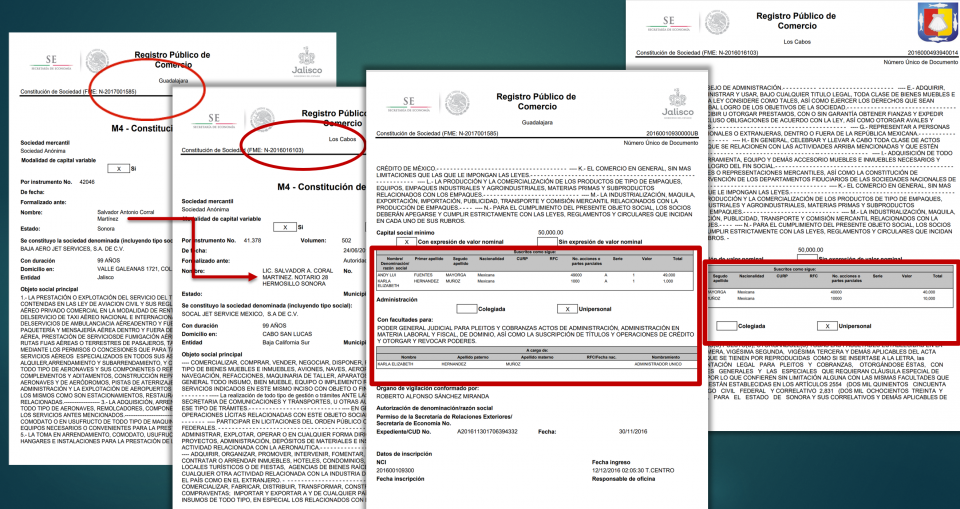Click the national seal on the top-right document
960x509 pixels.
(717, 23)
